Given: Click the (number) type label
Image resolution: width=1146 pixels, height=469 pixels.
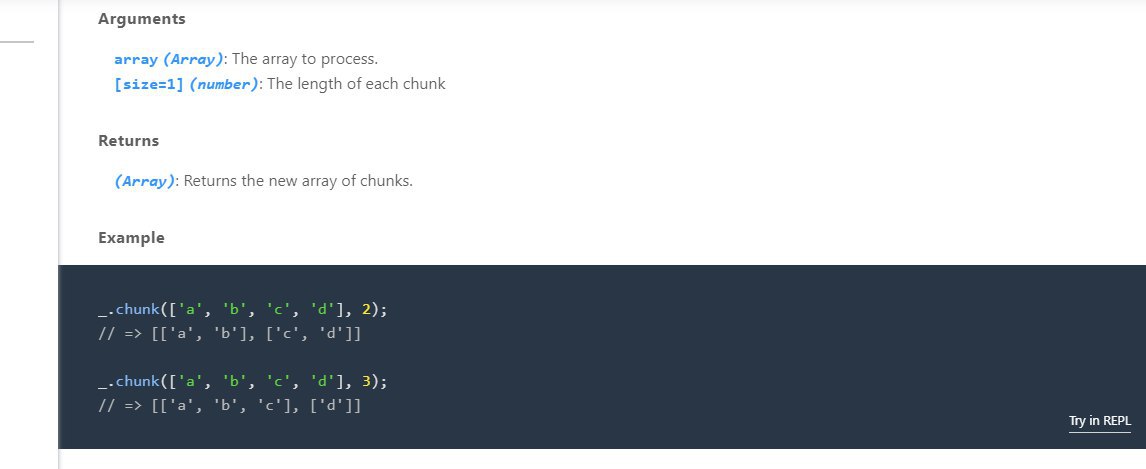Looking at the screenshot, I should [x=224, y=85].
